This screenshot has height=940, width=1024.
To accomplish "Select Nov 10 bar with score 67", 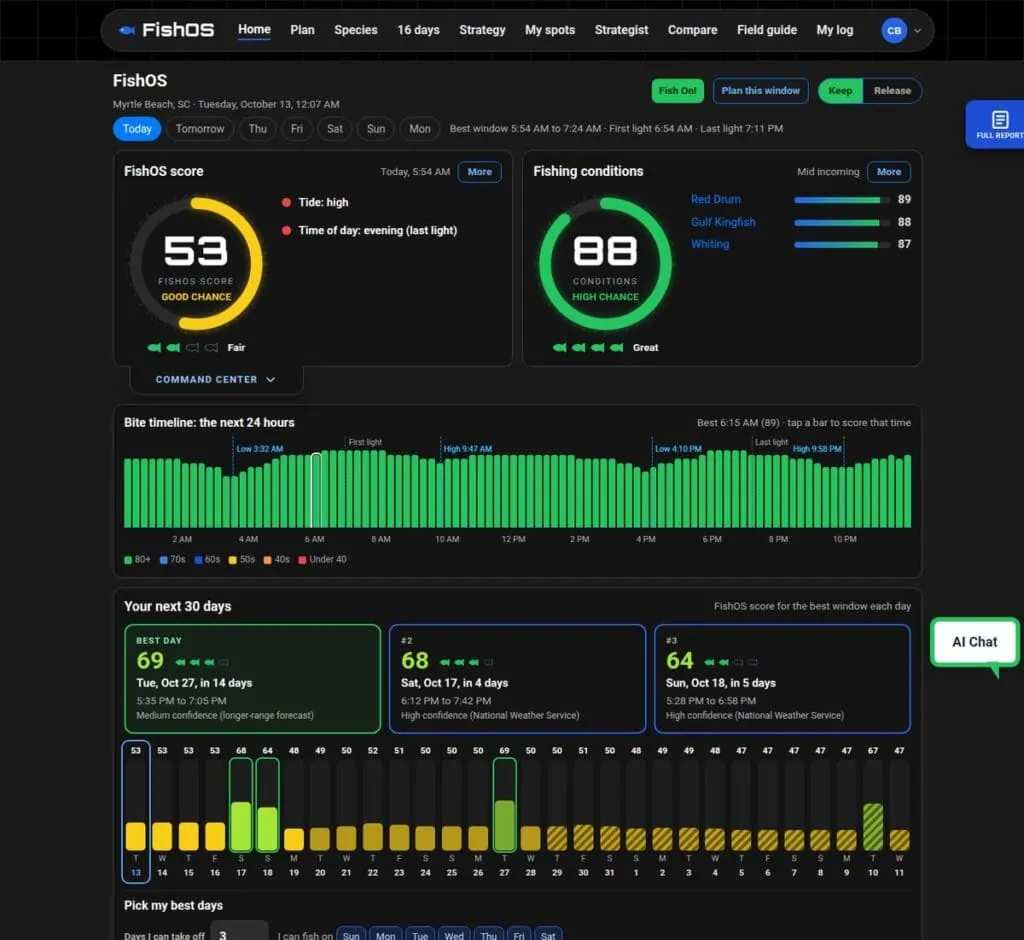I will click(872, 805).
